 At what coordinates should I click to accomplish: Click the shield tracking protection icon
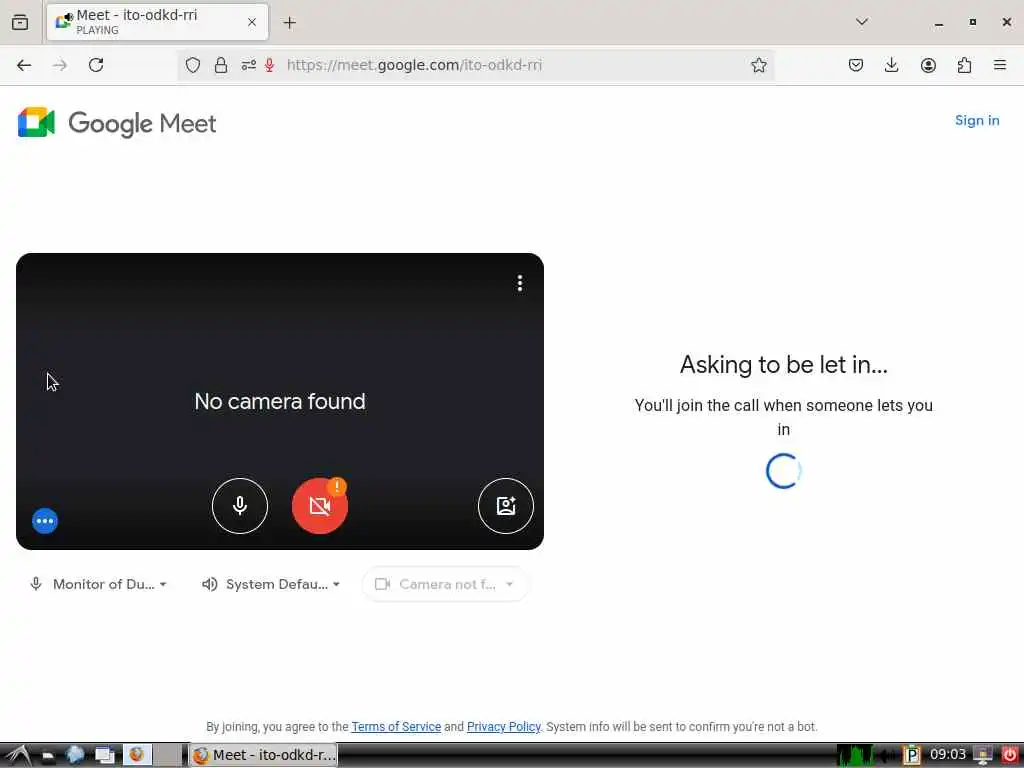click(x=193, y=65)
